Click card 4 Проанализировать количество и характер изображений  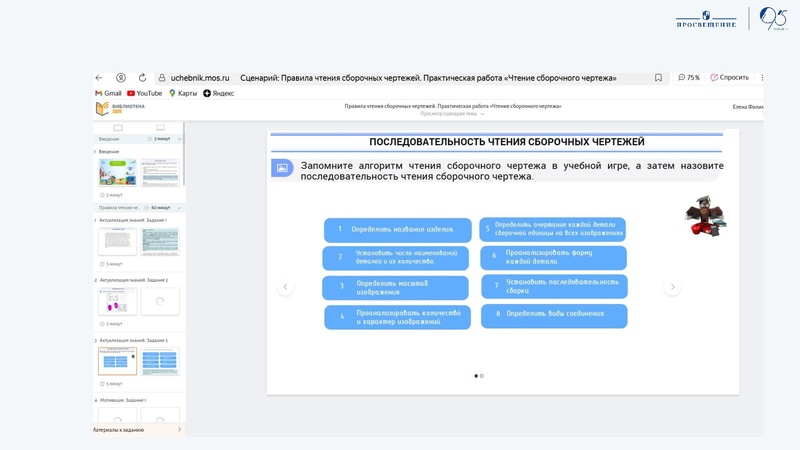pos(397,317)
